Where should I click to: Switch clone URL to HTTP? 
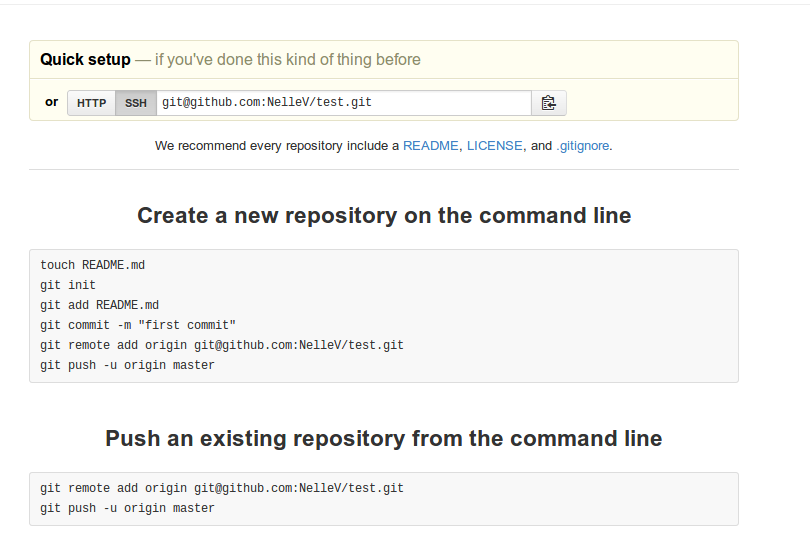(91, 103)
